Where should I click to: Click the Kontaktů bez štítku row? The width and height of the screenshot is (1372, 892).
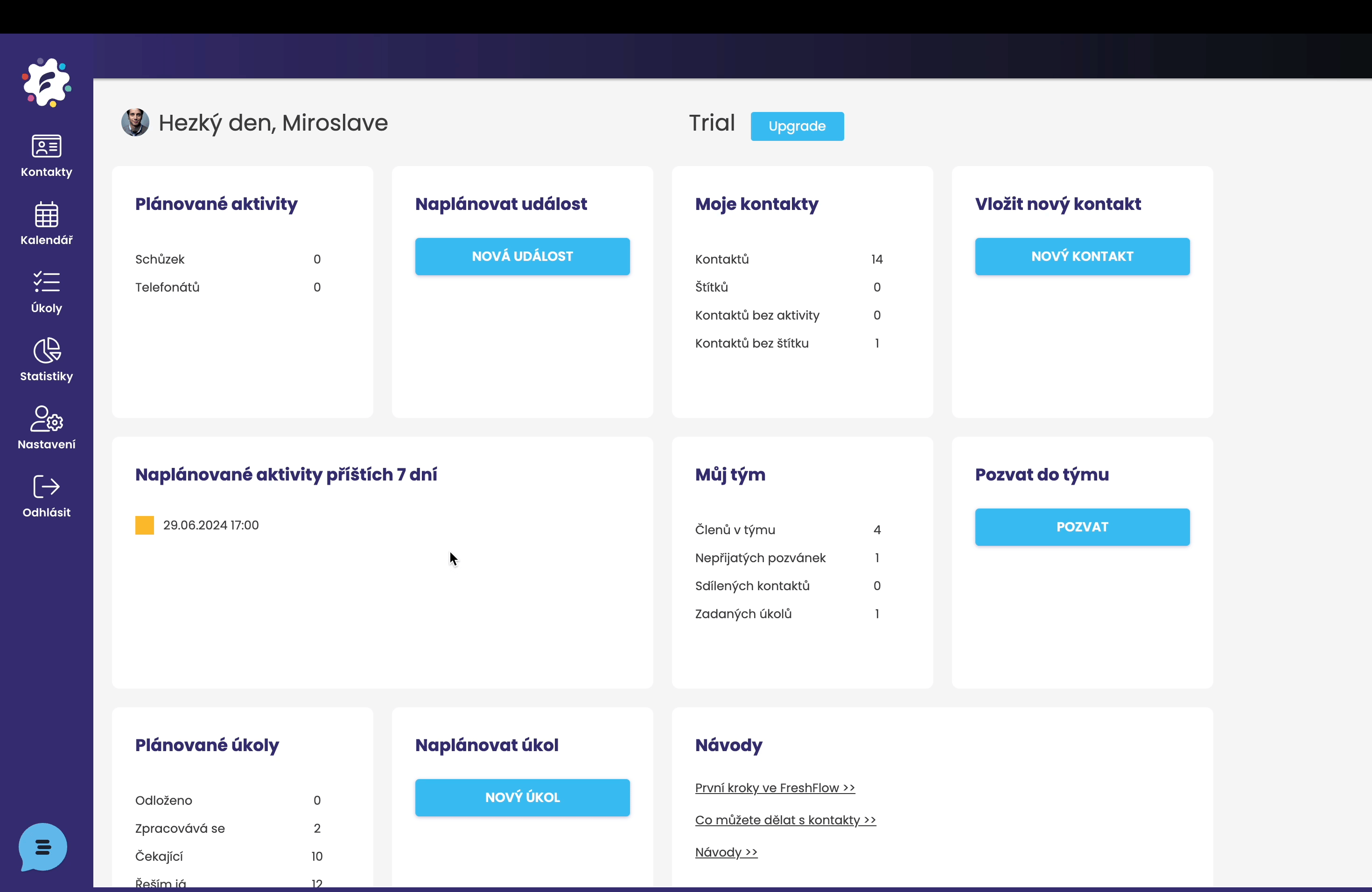coord(752,343)
